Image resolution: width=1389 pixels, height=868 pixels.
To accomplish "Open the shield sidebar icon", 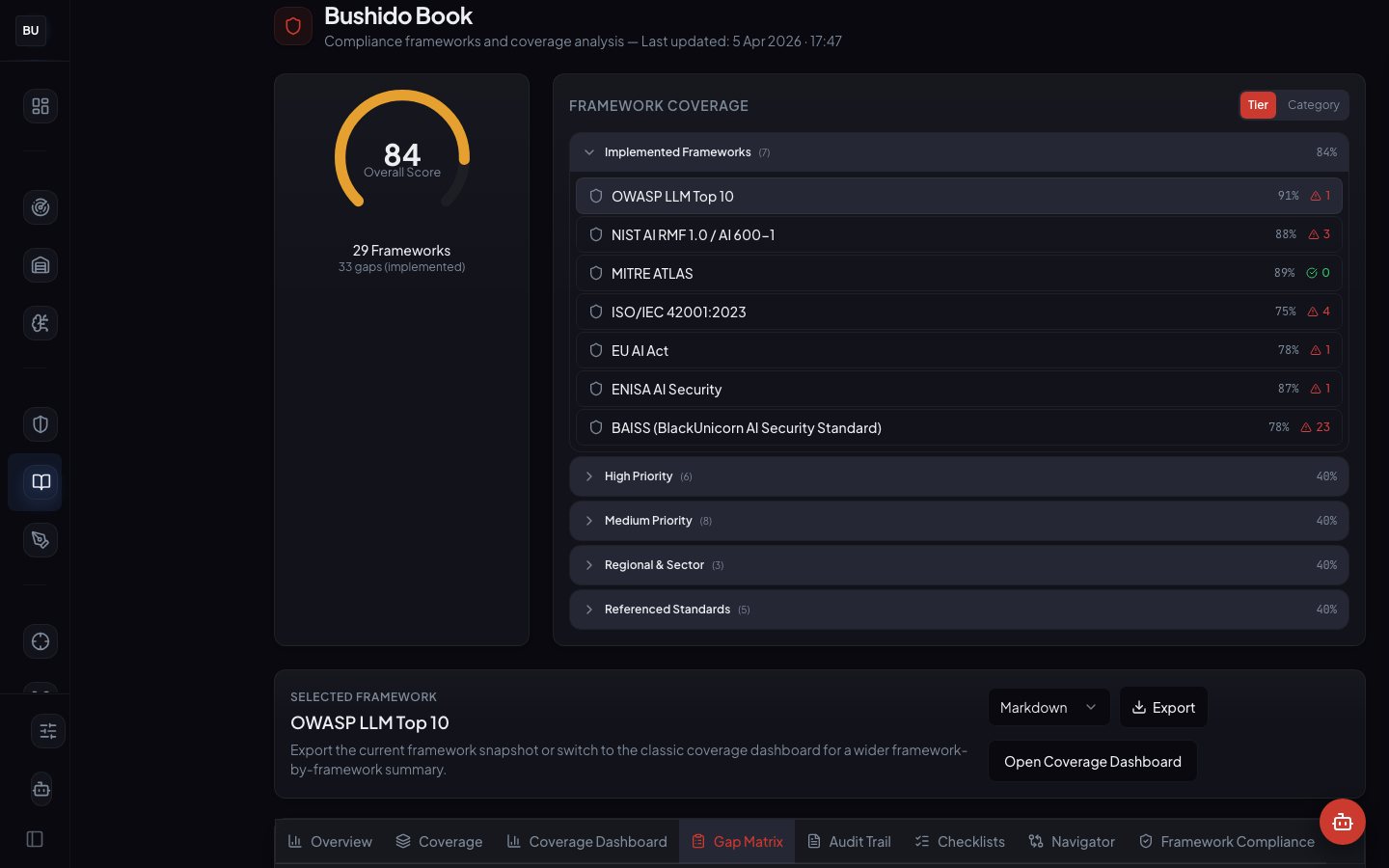I will [41, 424].
